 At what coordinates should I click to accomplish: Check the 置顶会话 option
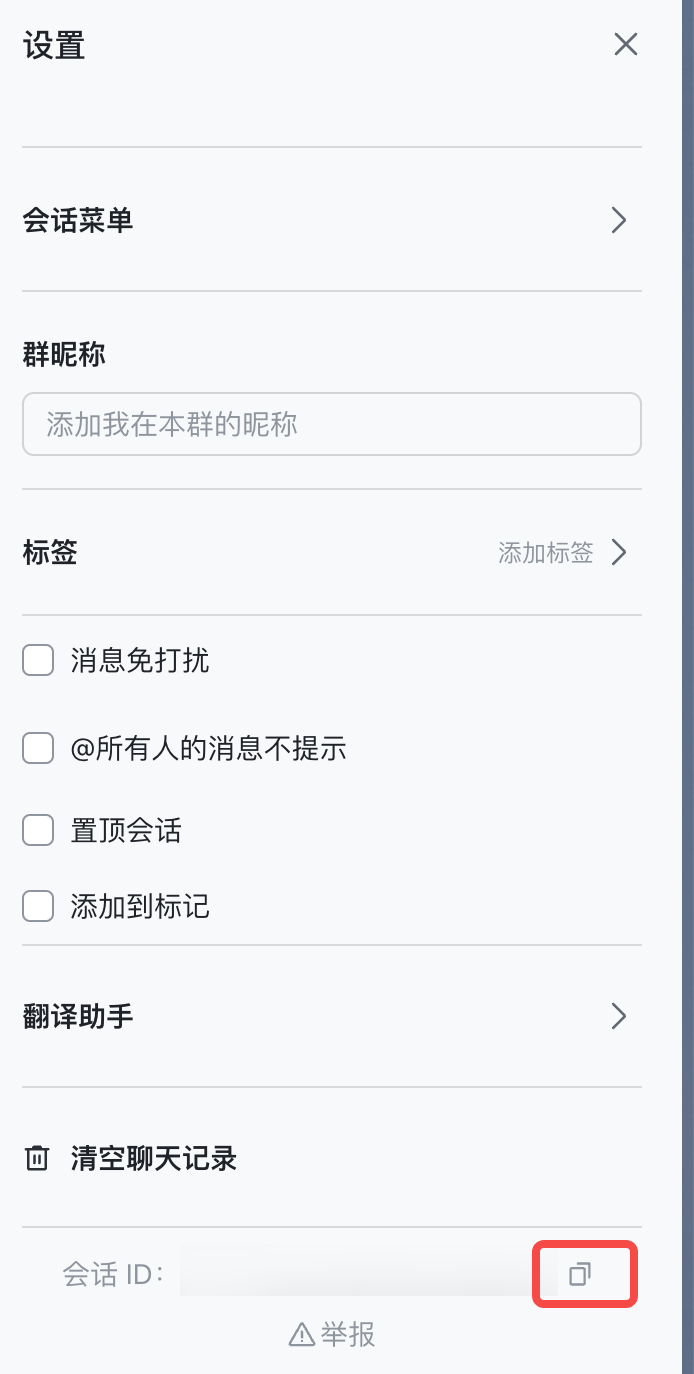click(x=38, y=830)
